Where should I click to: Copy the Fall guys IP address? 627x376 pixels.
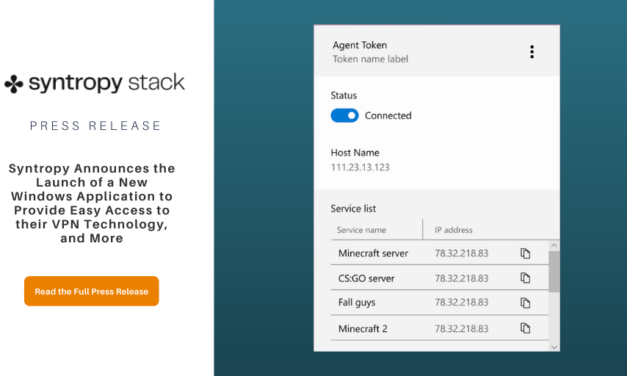coord(525,303)
